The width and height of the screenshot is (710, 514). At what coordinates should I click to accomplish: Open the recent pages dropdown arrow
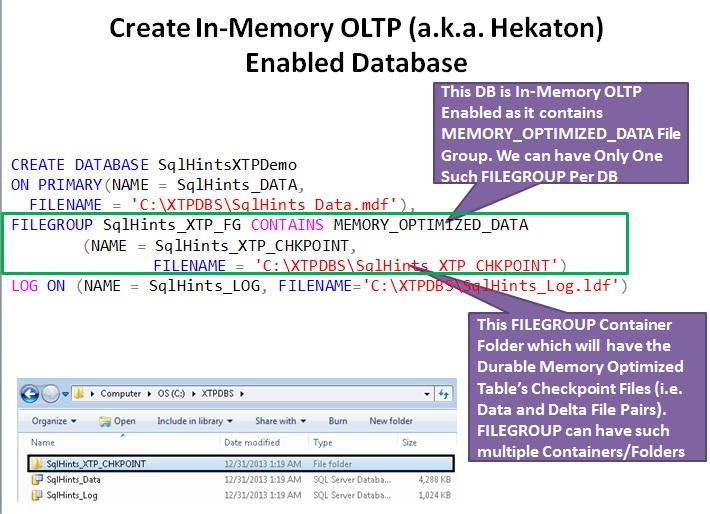(x=64, y=394)
